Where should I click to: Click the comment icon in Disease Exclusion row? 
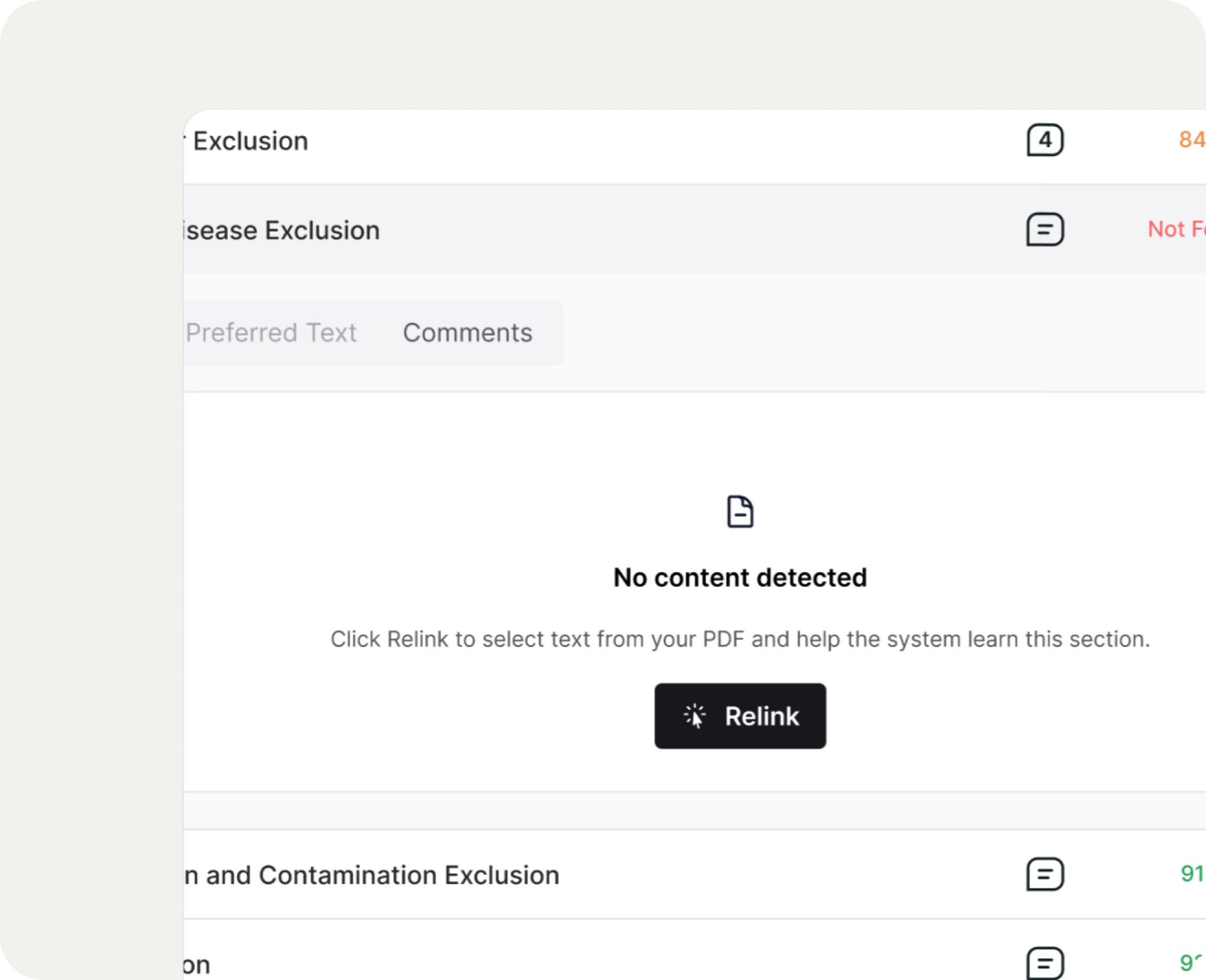(x=1045, y=229)
